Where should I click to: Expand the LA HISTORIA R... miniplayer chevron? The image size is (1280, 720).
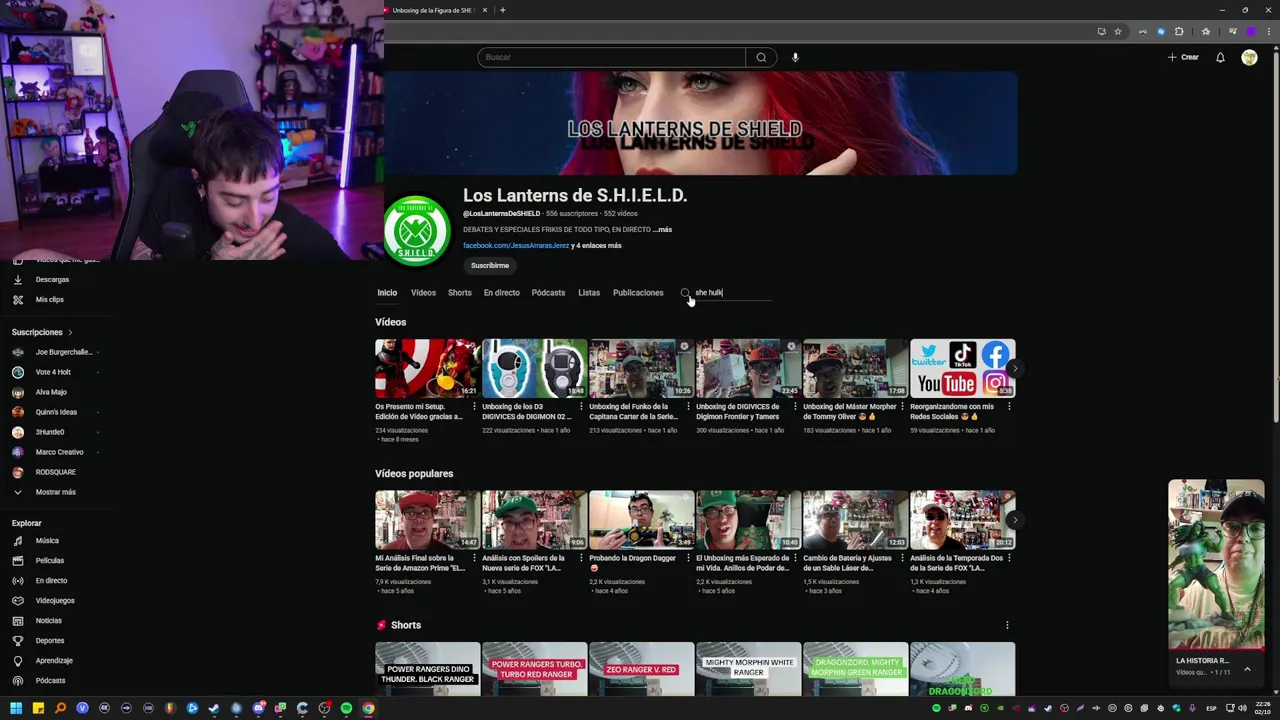pyautogui.click(x=1247, y=669)
